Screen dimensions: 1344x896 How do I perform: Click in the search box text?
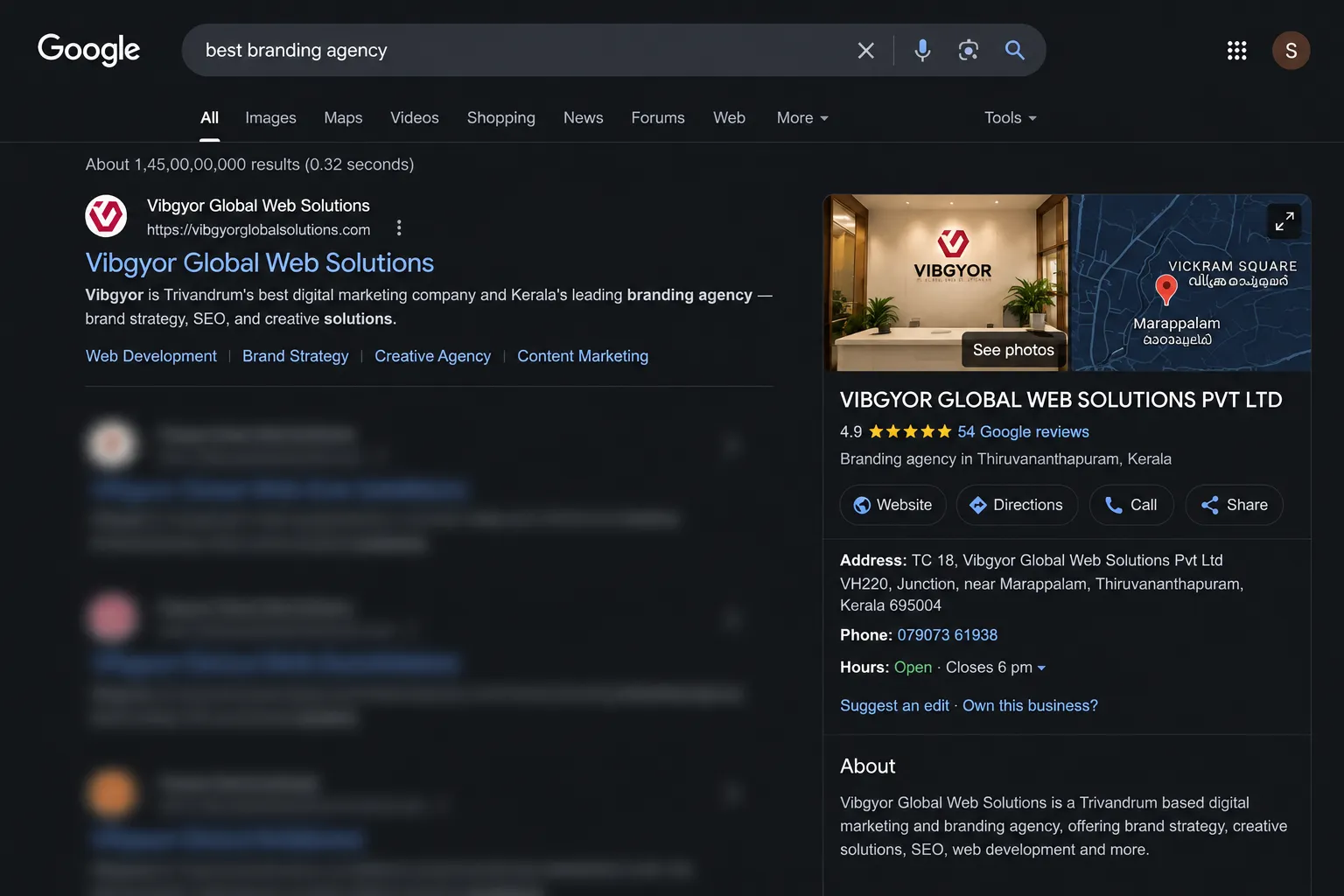coord(296,50)
